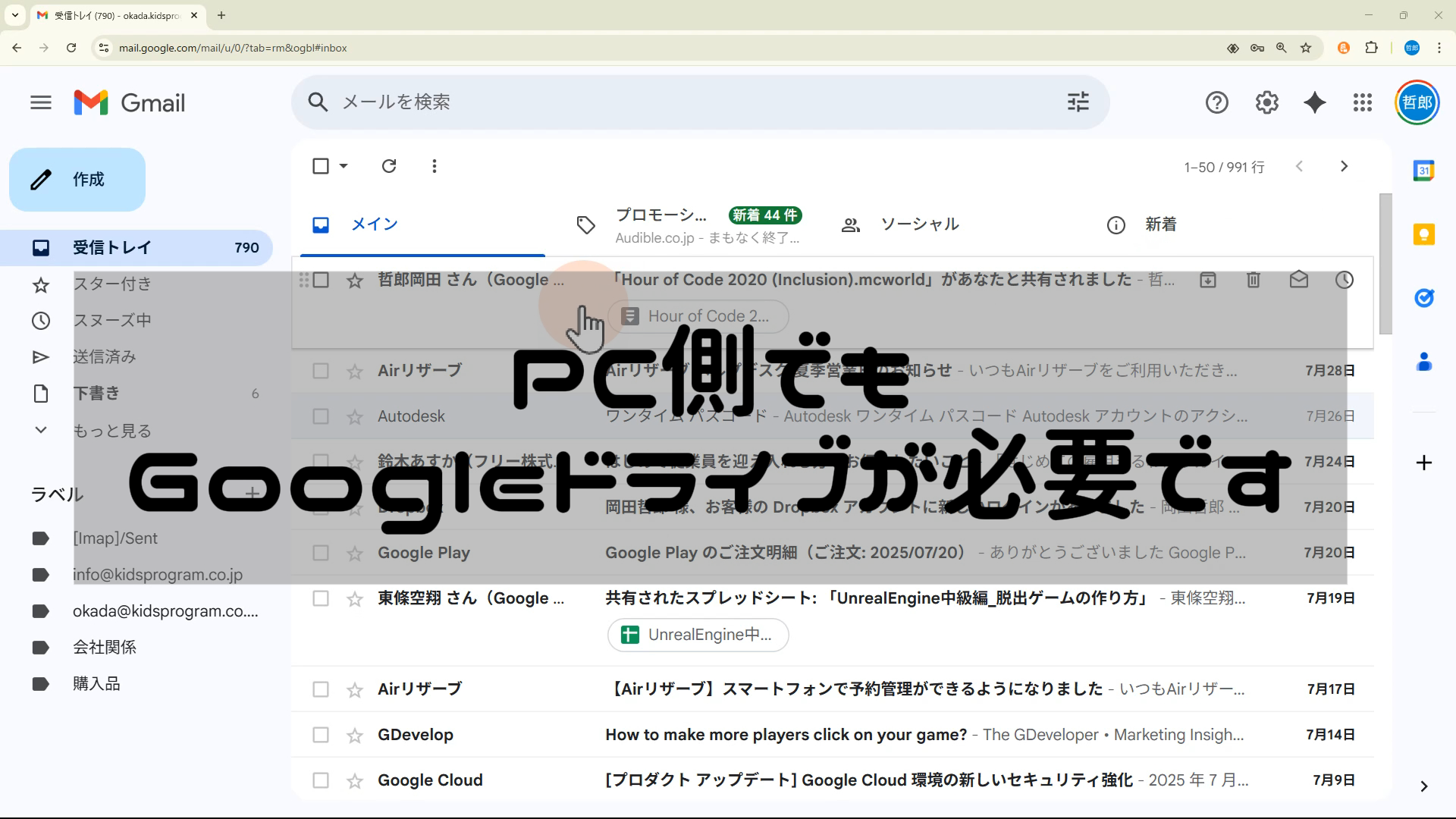This screenshot has height=819, width=1456.
Task: Check the Google Cloud email checkbox
Action: click(x=321, y=780)
